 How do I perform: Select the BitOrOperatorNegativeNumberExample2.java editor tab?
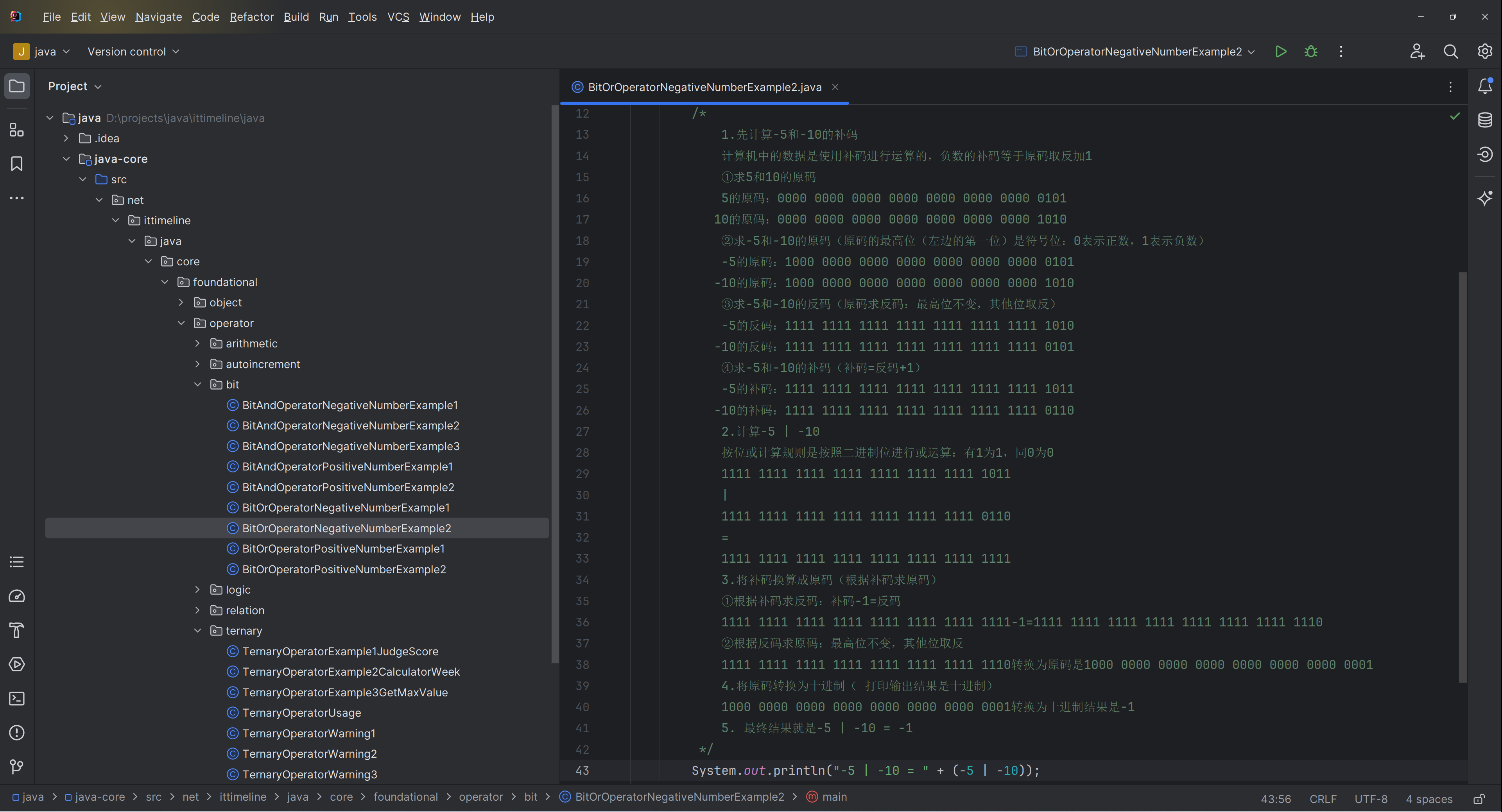704,87
